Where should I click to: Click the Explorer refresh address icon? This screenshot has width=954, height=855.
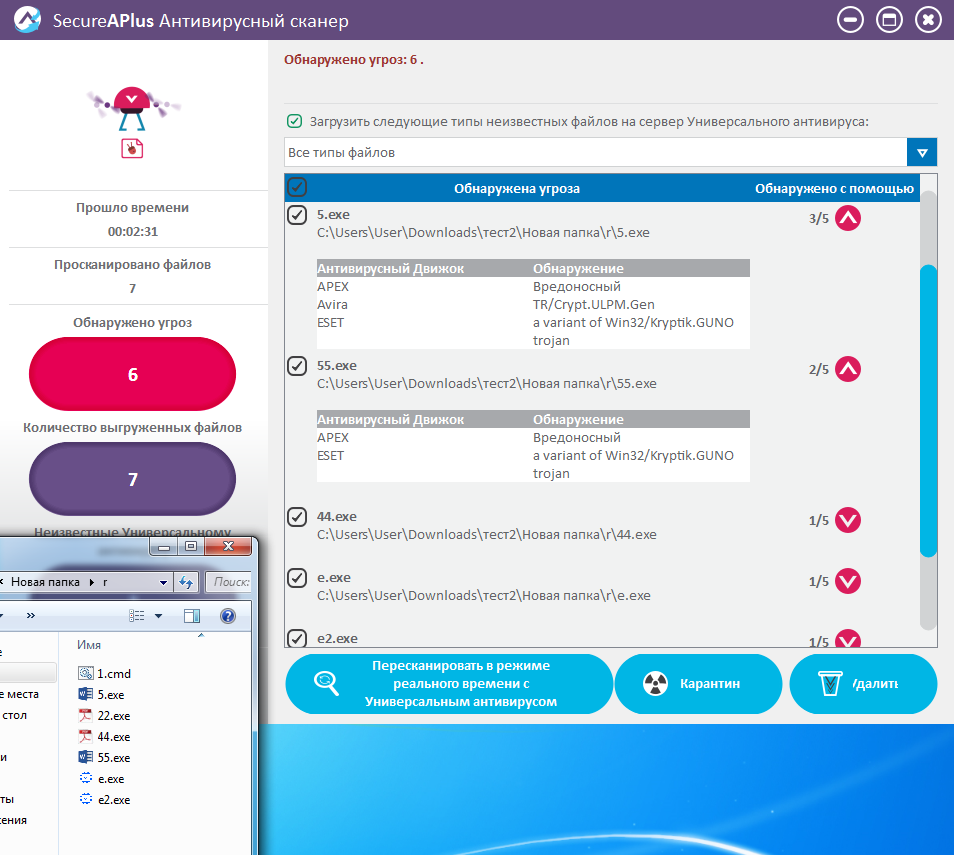(x=186, y=582)
